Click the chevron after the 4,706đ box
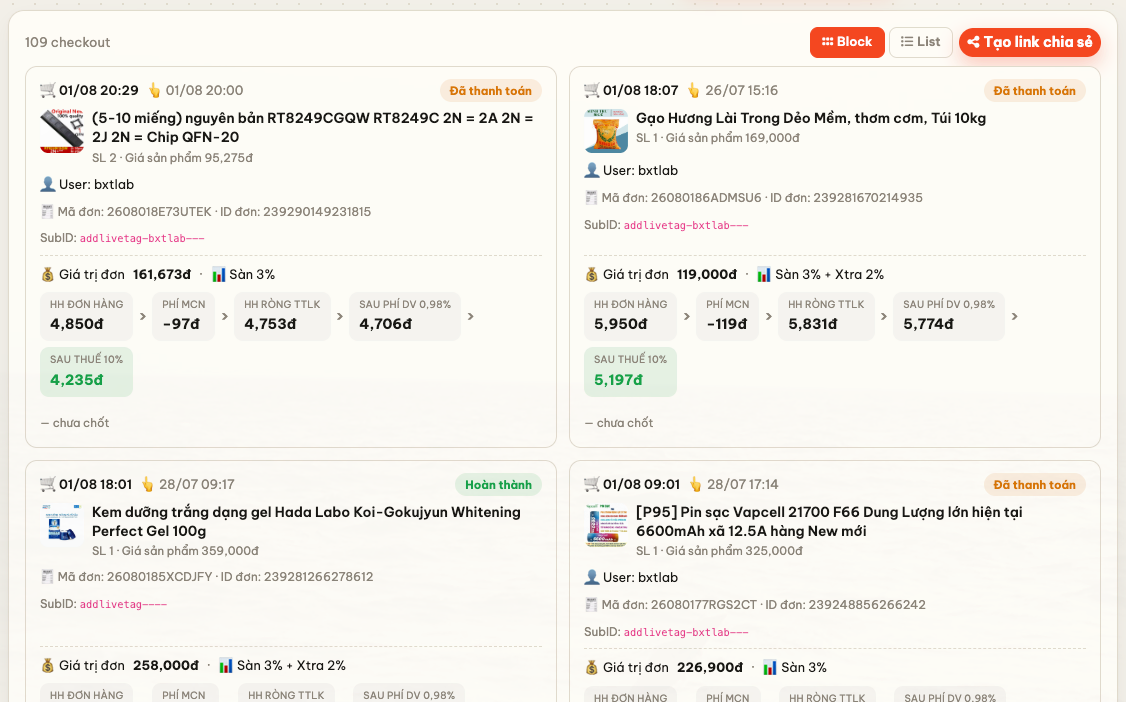Image resolution: width=1126 pixels, height=702 pixels. tap(471, 317)
